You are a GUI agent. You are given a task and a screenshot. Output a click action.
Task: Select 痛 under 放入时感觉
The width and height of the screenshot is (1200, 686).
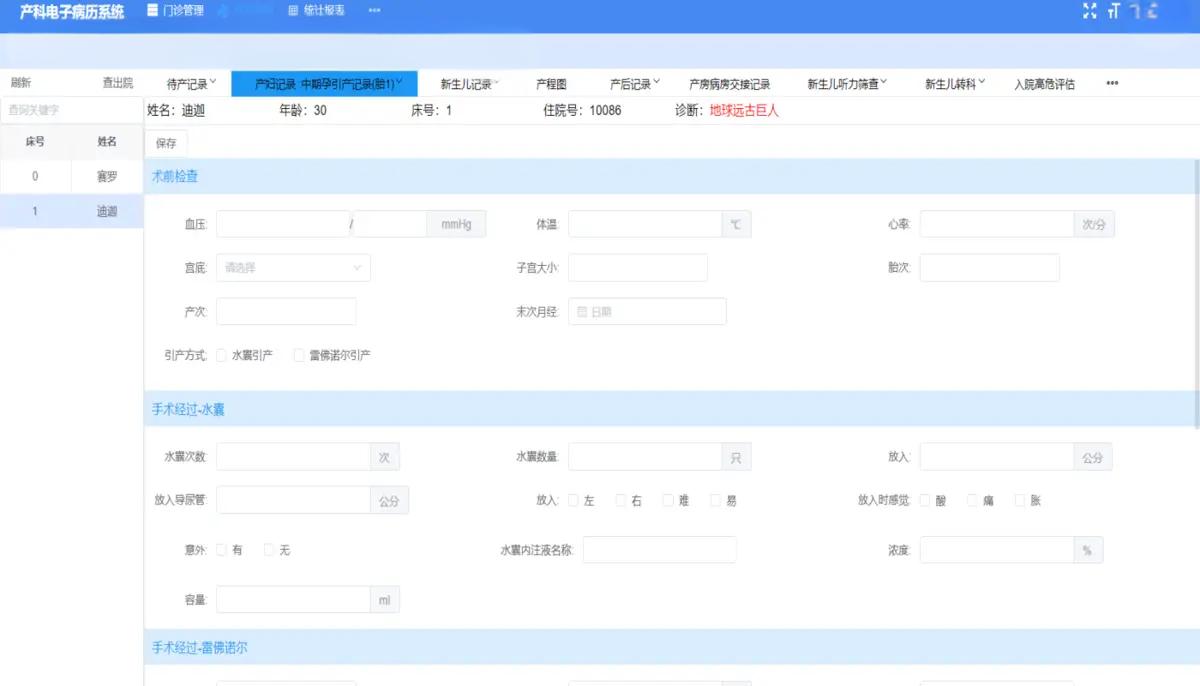tap(973, 500)
